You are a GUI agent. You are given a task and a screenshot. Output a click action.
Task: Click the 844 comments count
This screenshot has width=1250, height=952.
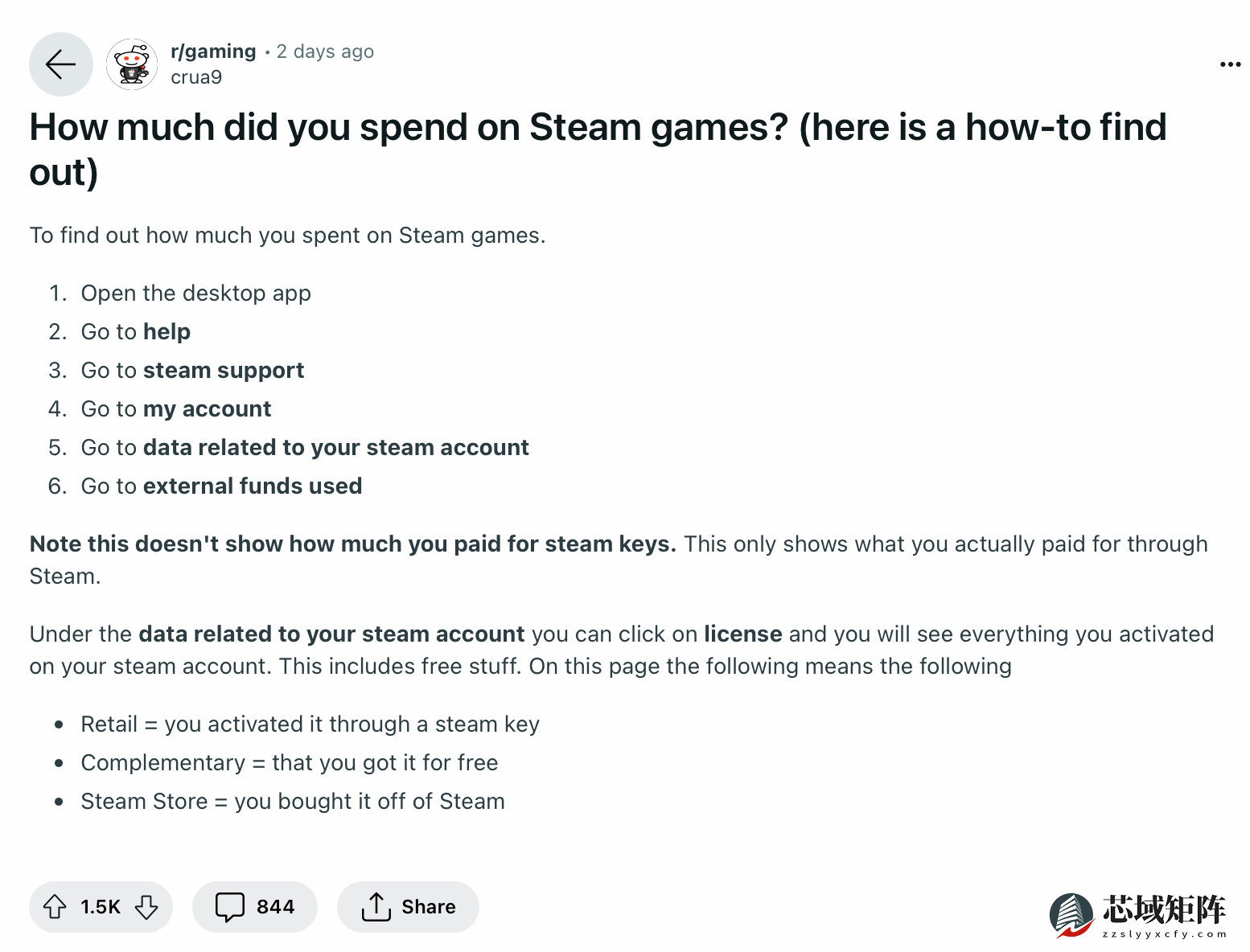click(x=275, y=907)
